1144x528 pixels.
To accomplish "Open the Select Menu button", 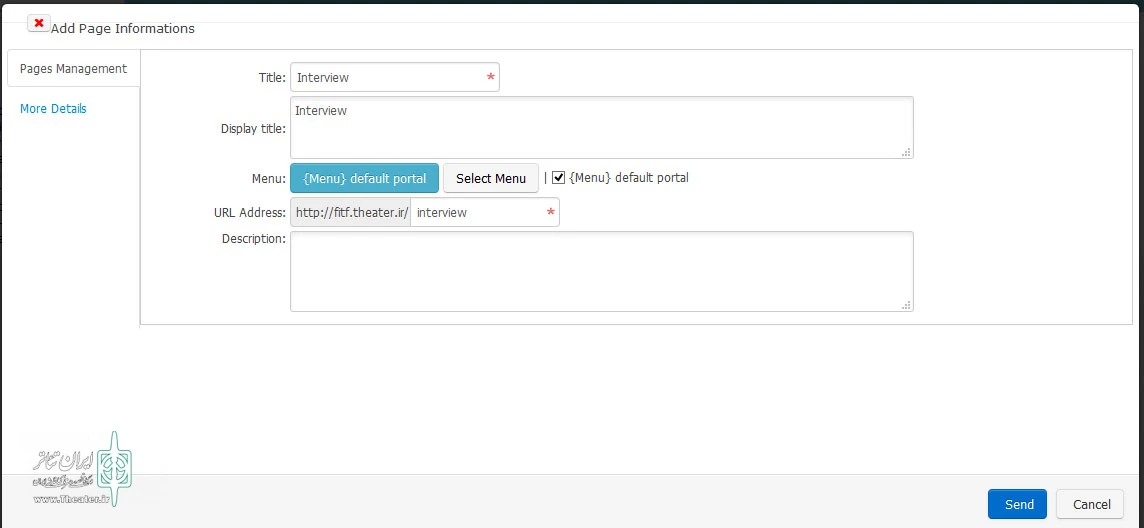I will (491, 178).
